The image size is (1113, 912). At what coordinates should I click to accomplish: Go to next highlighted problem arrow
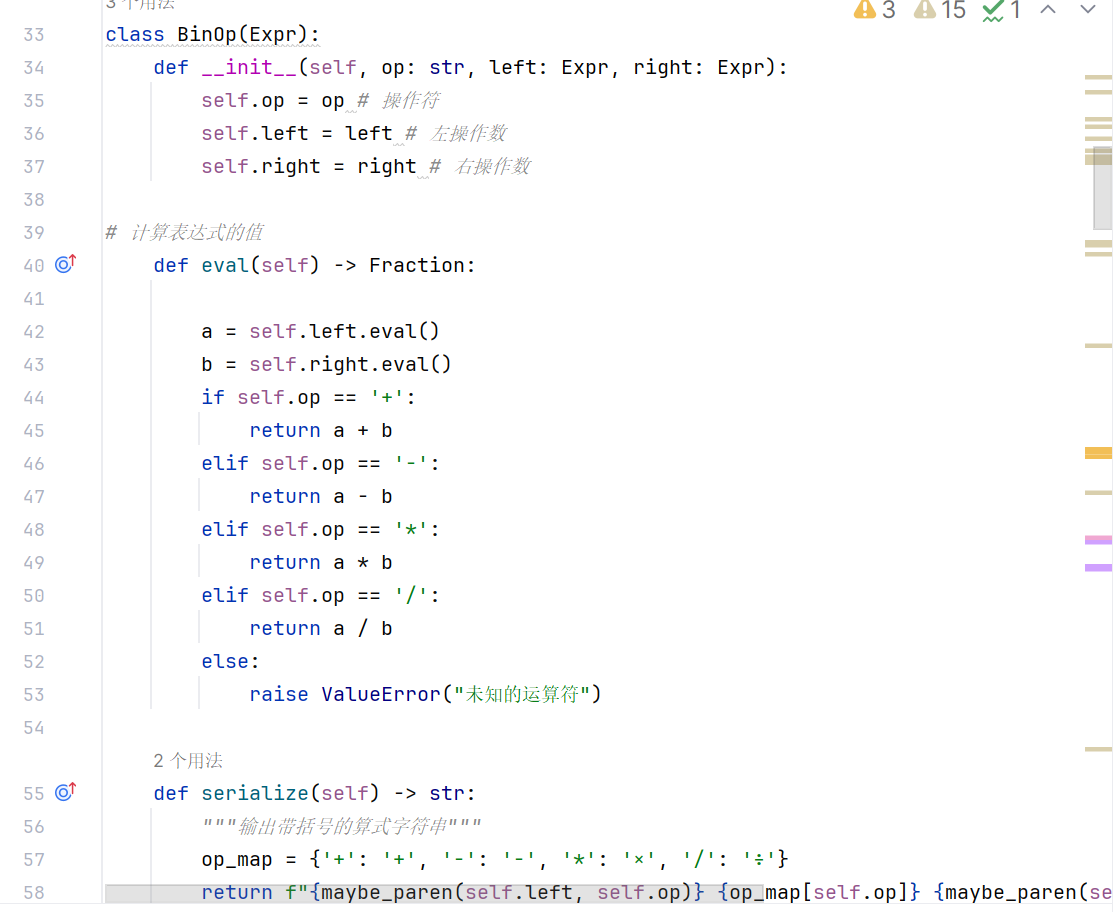click(x=1087, y=10)
